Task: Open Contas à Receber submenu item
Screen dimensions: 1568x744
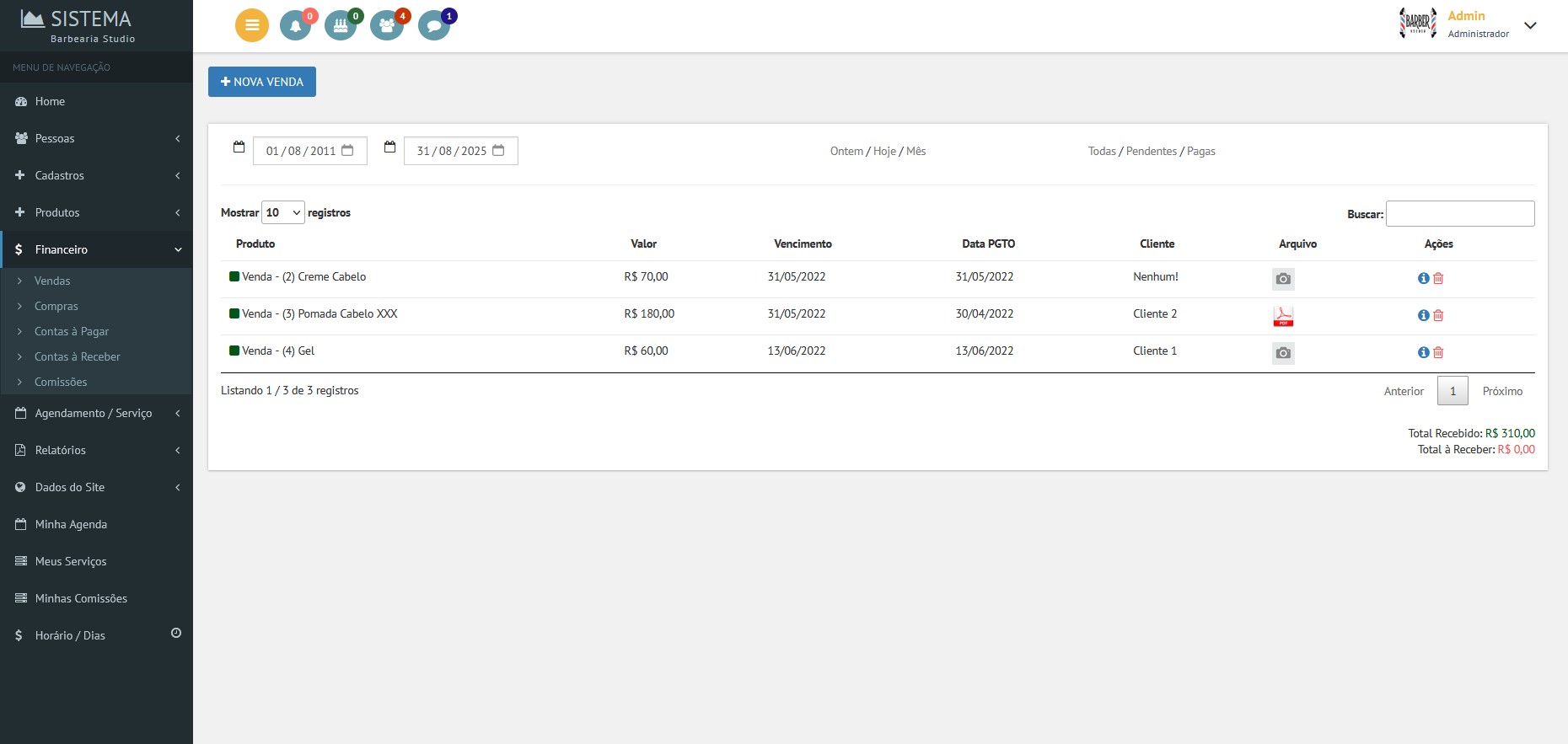Action: tap(77, 356)
